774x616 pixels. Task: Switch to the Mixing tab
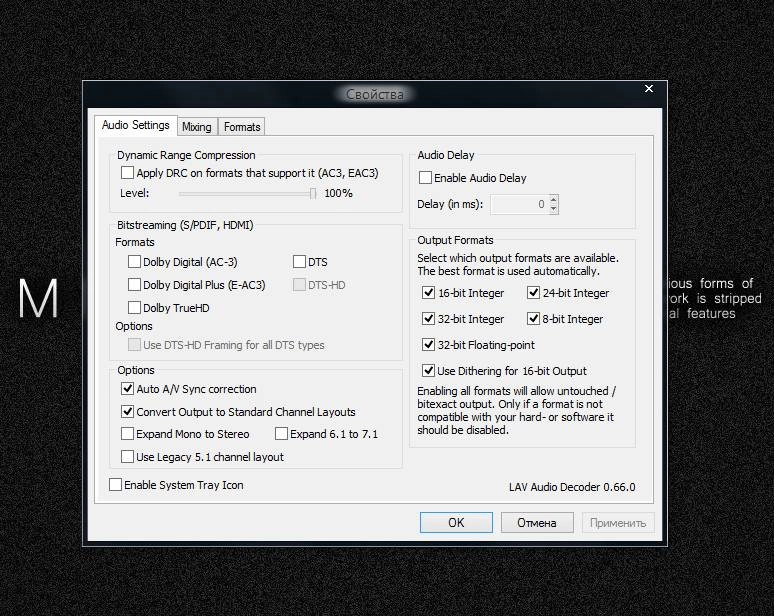(196, 127)
